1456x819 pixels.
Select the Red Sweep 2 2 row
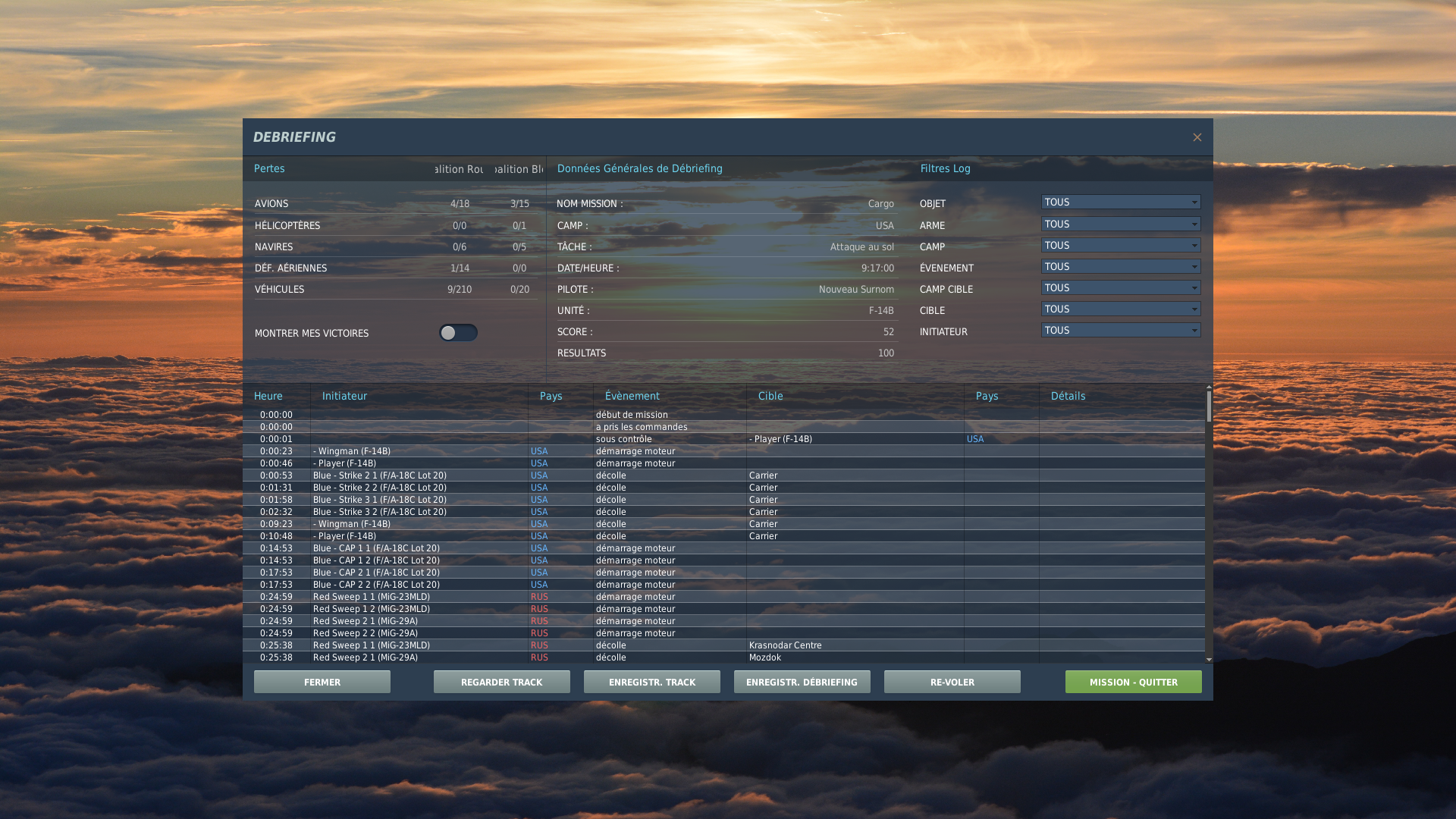723,633
